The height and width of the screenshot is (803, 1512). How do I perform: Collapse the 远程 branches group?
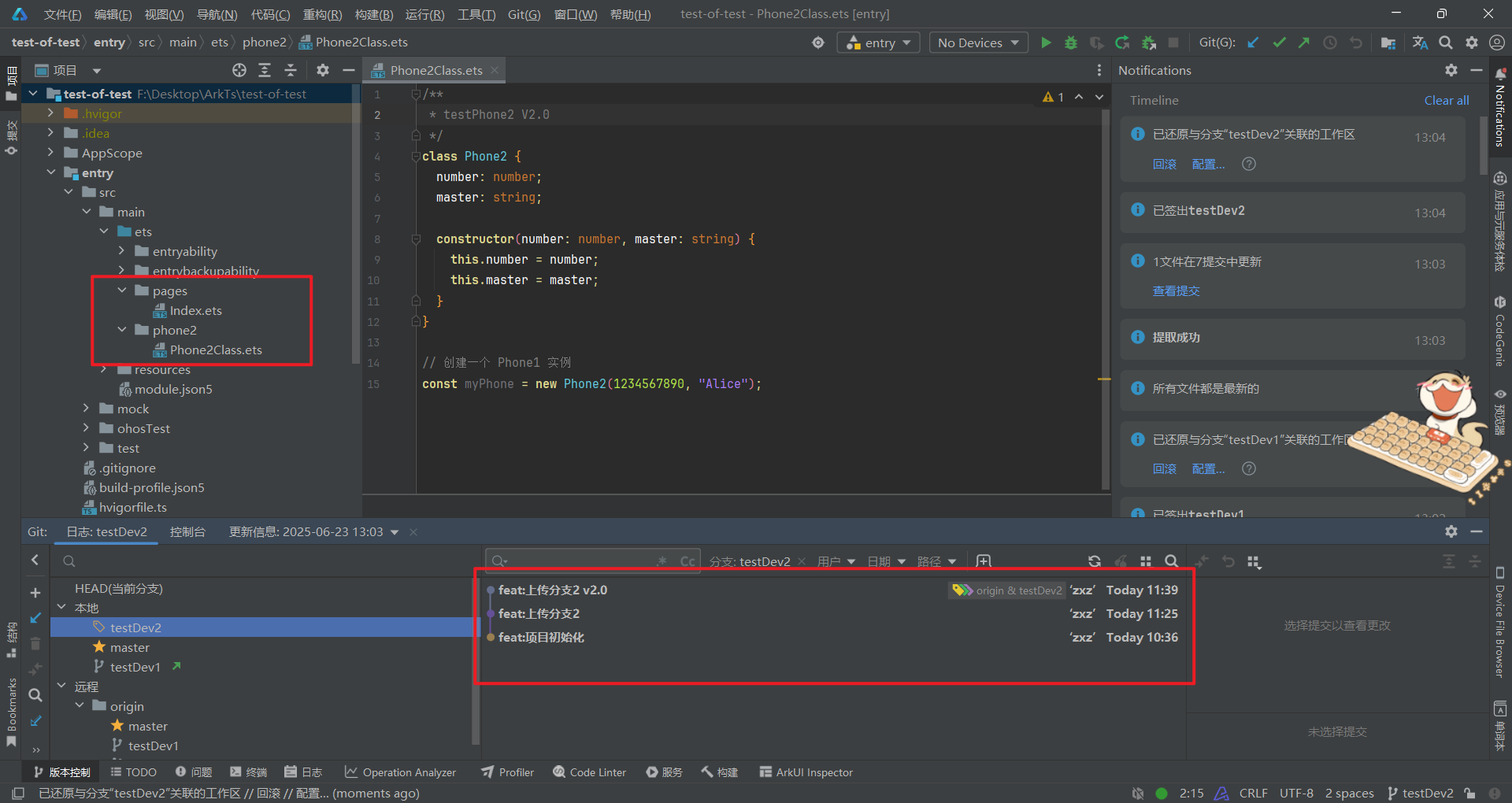(61, 686)
